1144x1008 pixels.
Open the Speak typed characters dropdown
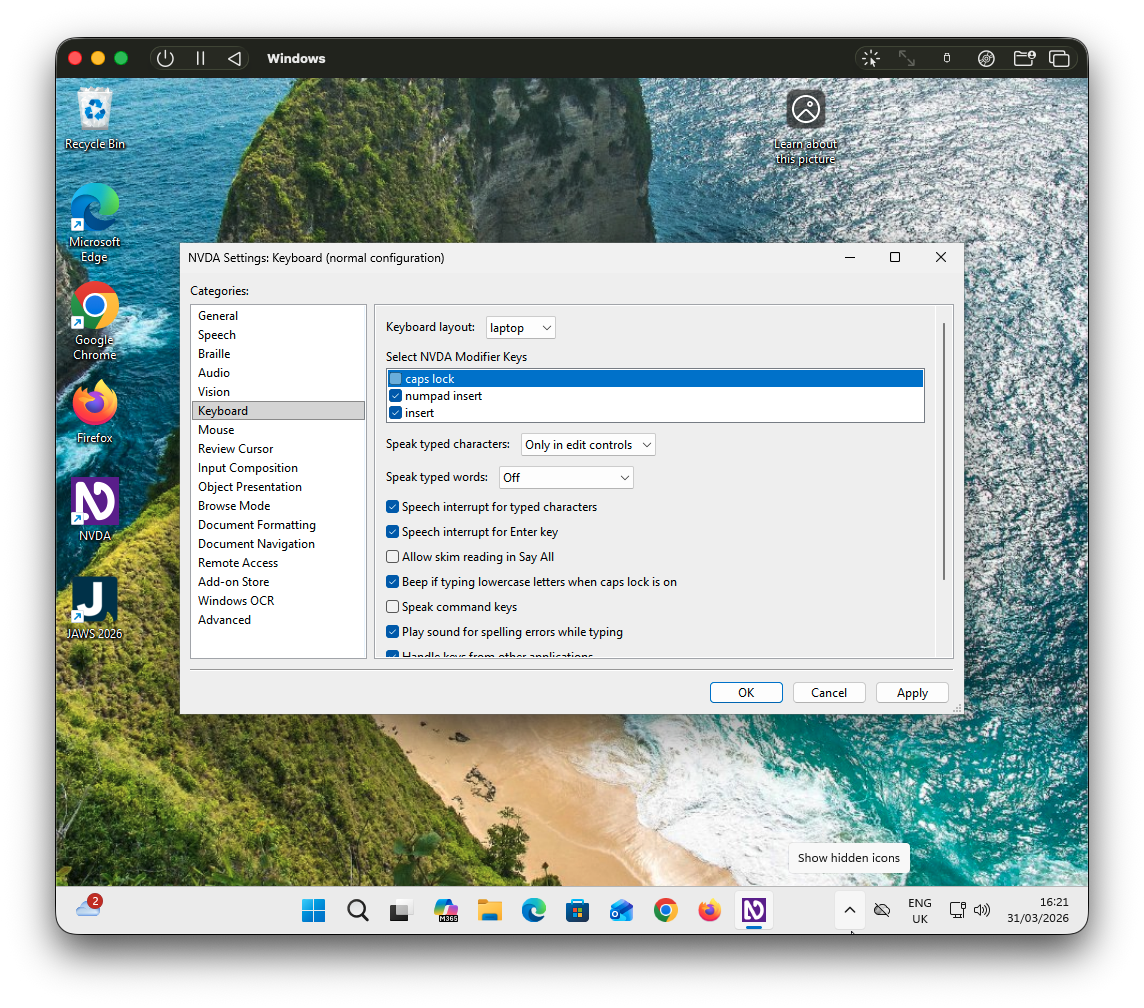pyautogui.click(x=587, y=444)
